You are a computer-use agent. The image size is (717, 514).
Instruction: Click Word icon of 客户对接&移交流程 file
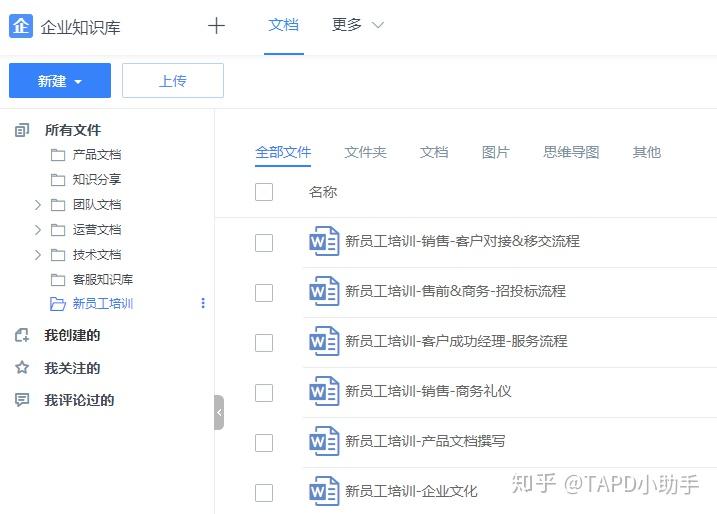click(324, 241)
